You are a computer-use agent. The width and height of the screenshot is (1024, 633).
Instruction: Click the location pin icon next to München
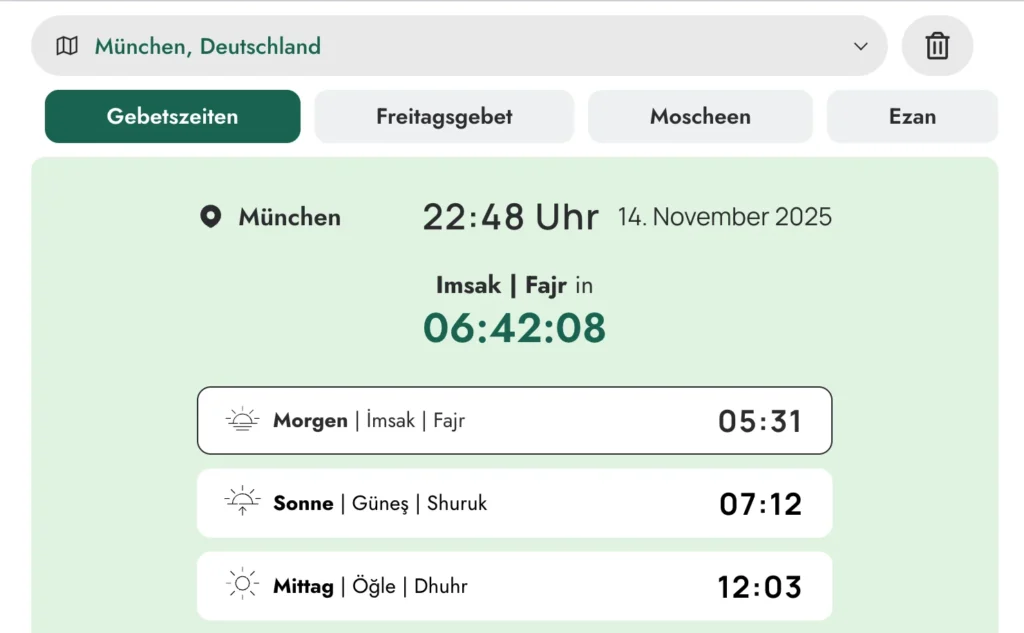[210, 217]
